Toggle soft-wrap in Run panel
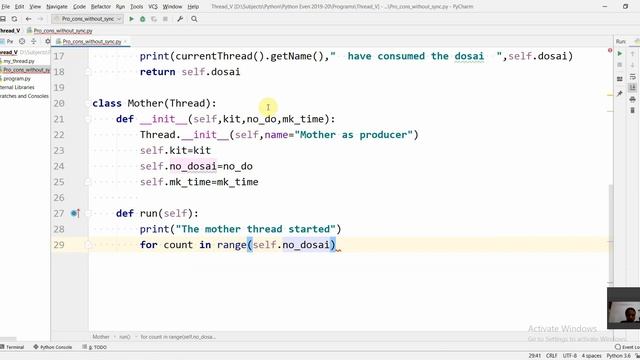The height and width of the screenshot is (360, 640). click(633, 77)
